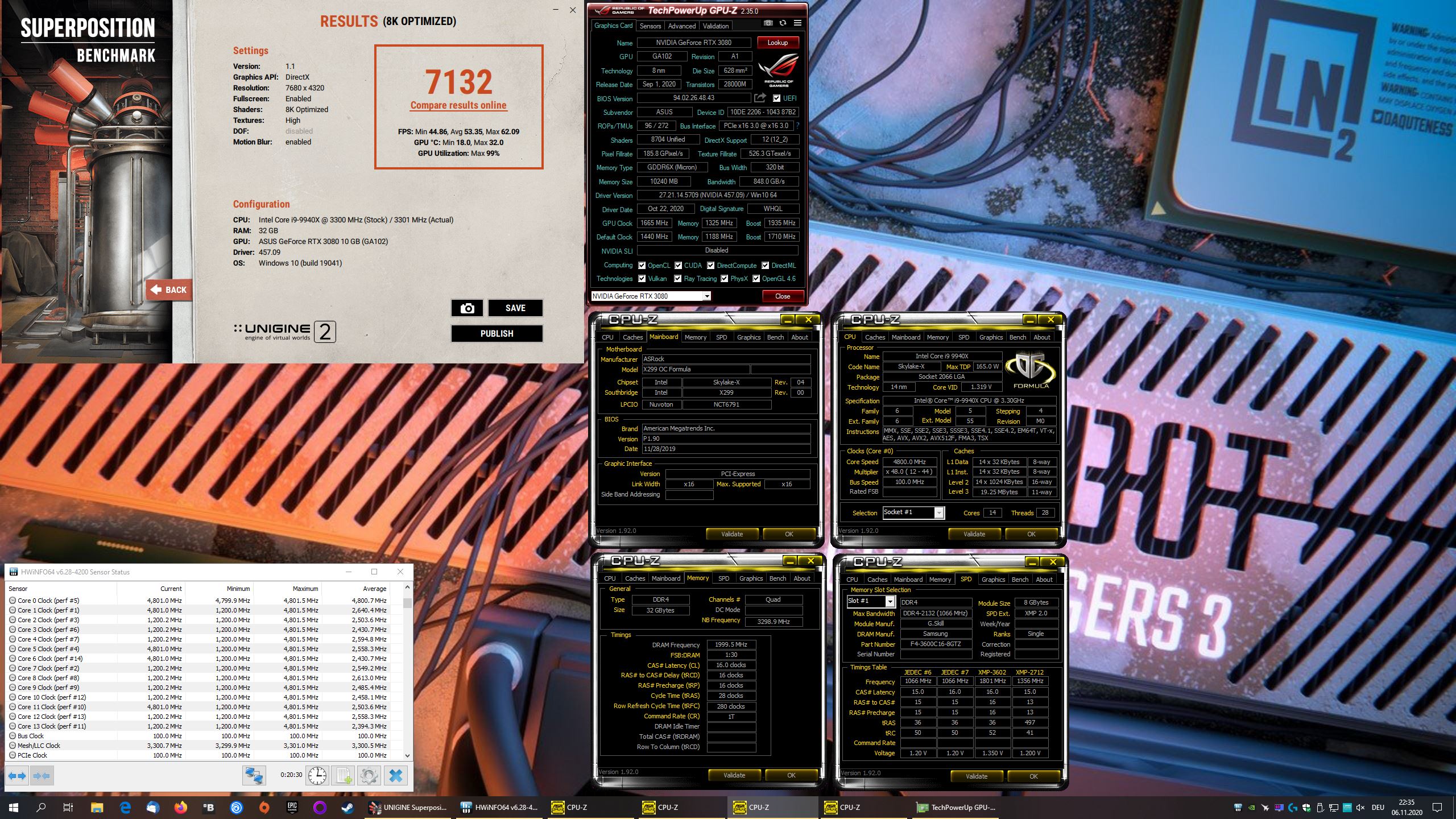Toggle the CUDA checkbox
This screenshot has height=819, width=1456.
tap(678, 265)
